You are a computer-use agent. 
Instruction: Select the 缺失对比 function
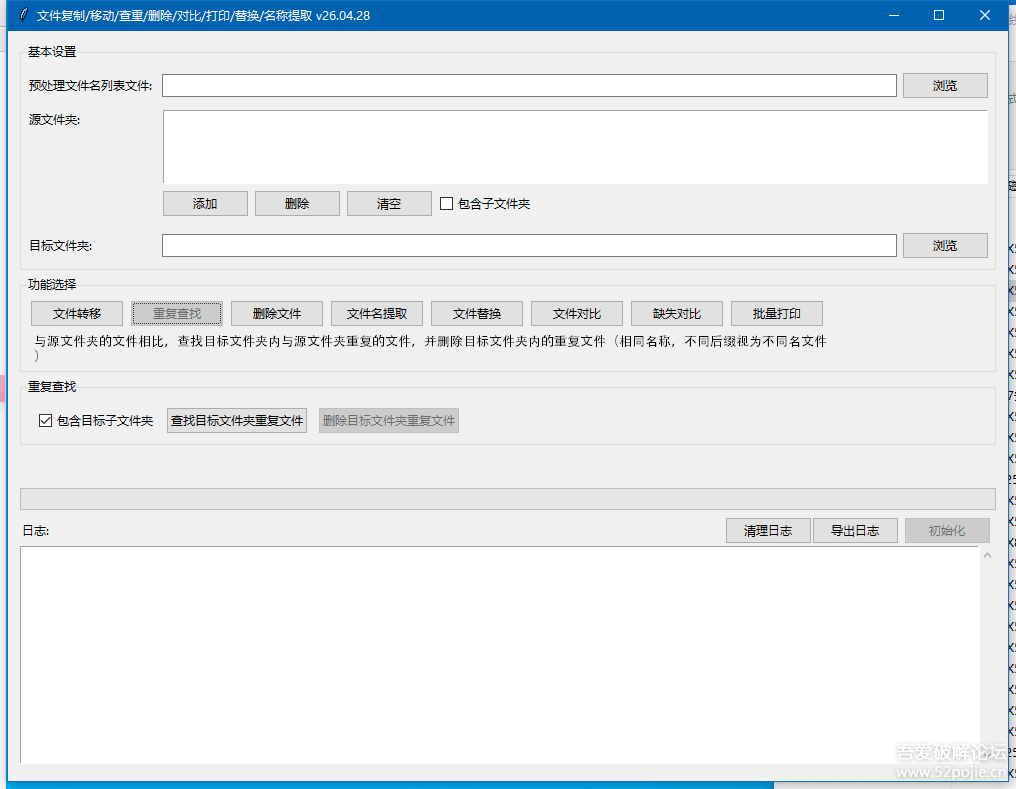676,314
